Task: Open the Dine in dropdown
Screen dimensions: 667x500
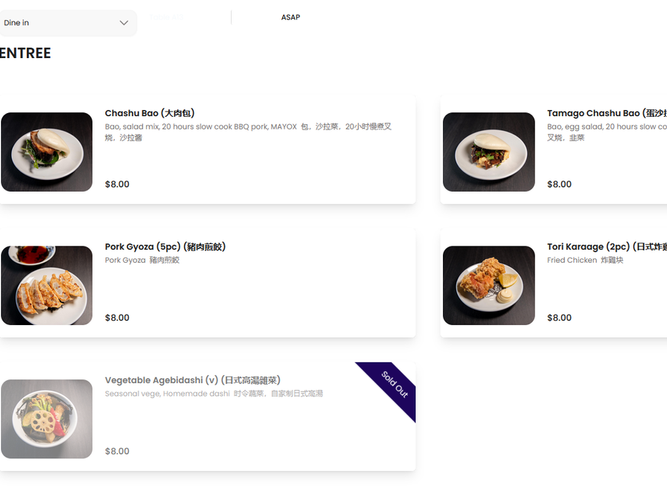Action: [x=60, y=23]
